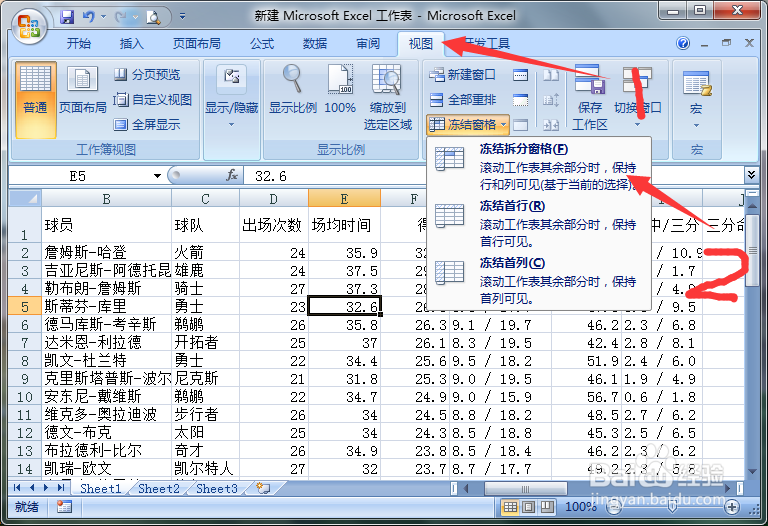Screen dimensions: 768x526
Task: Click macro record icon in status bar
Action: 64,507
